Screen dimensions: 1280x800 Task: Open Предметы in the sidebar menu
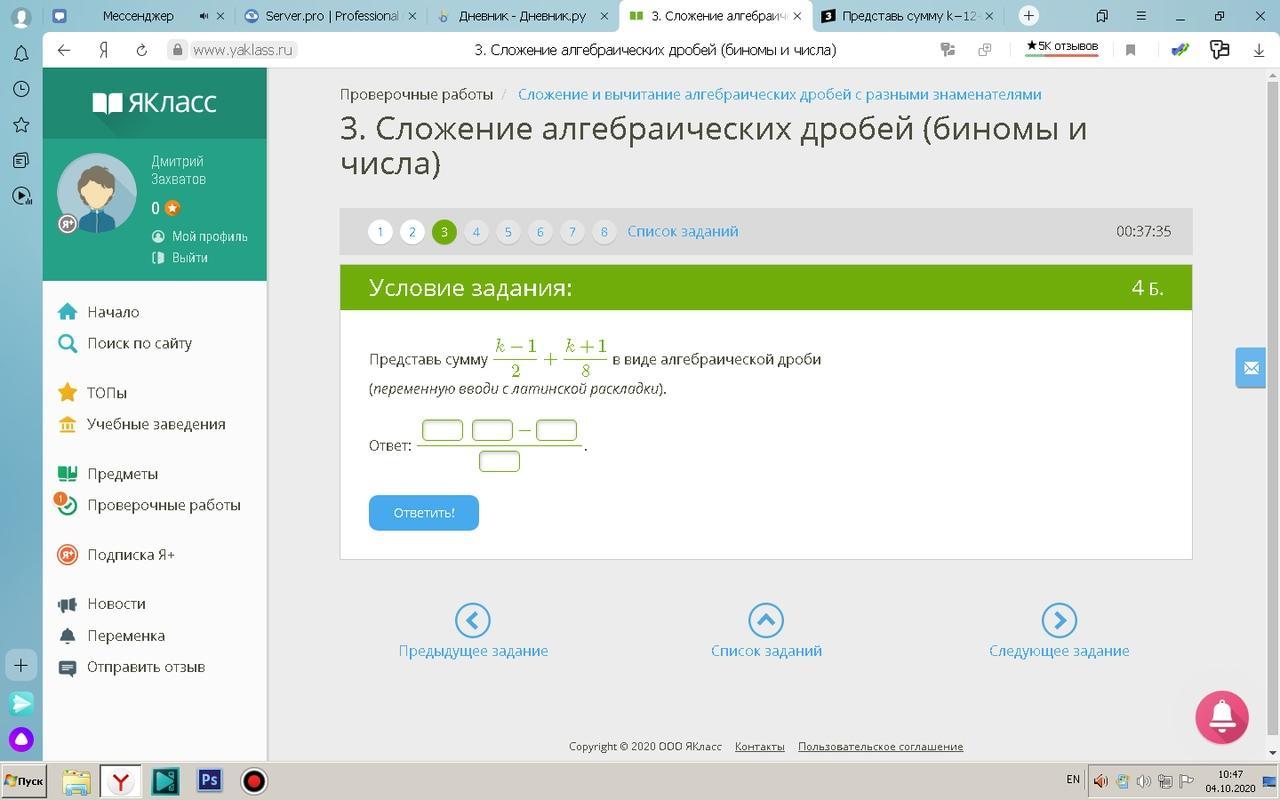[x=122, y=474]
